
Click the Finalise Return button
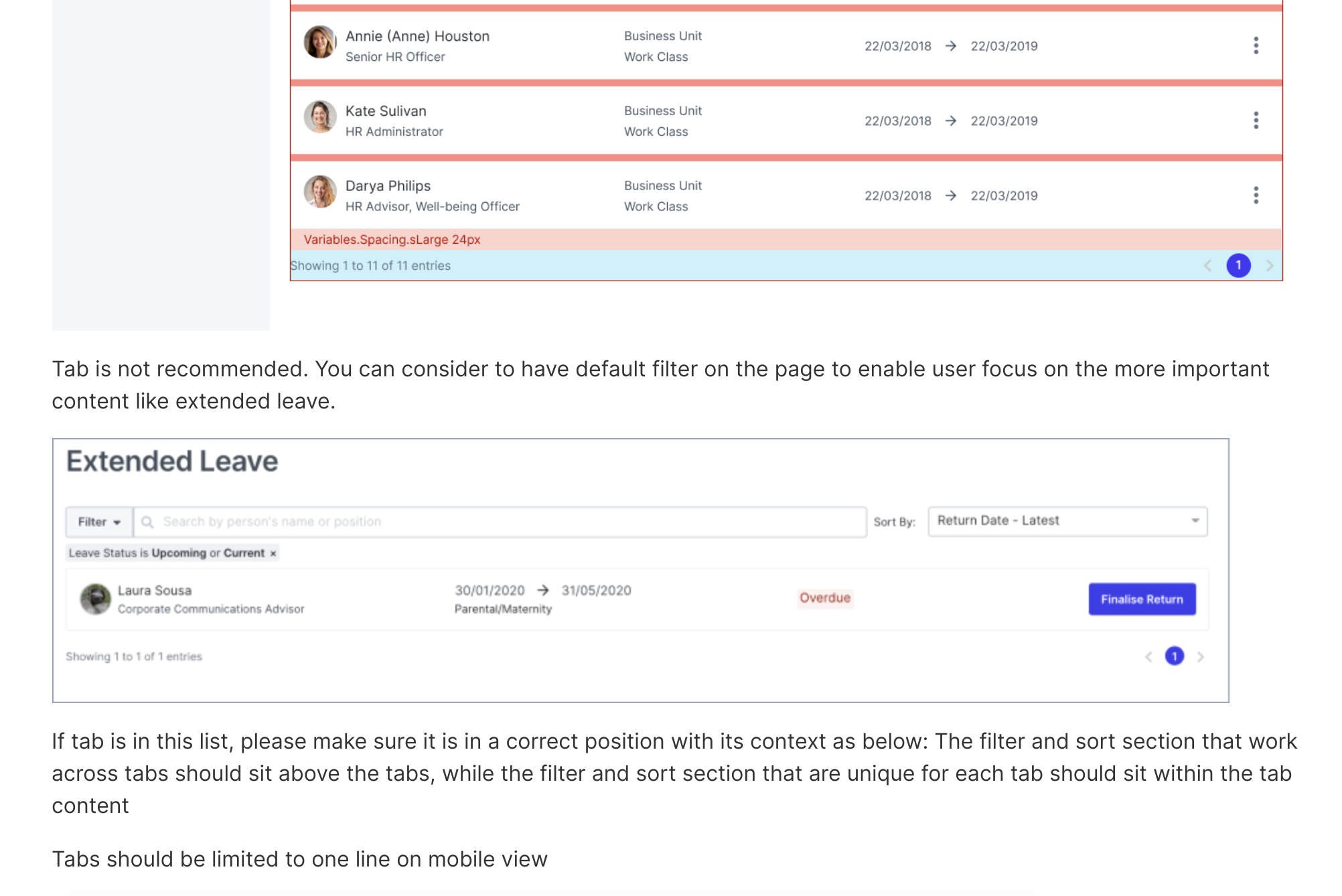click(x=1142, y=599)
